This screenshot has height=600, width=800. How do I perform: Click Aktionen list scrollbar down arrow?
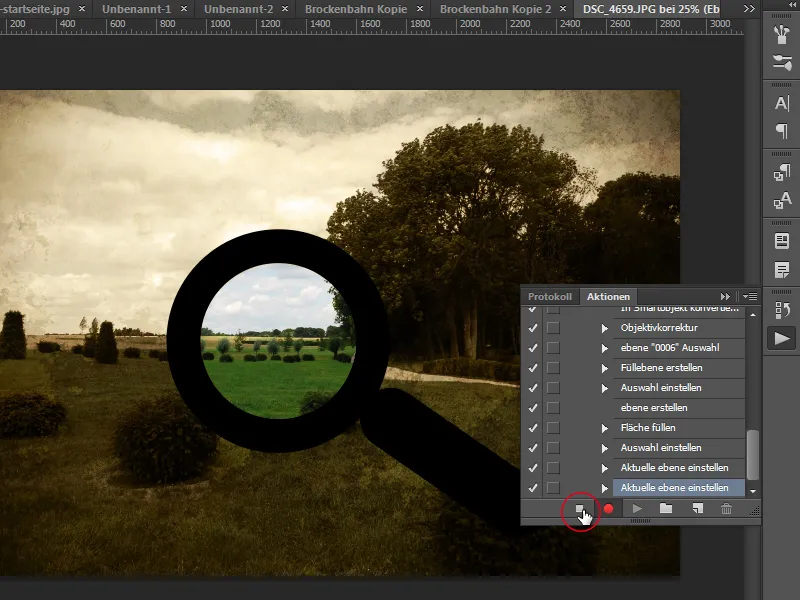pyautogui.click(x=753, y=491)
